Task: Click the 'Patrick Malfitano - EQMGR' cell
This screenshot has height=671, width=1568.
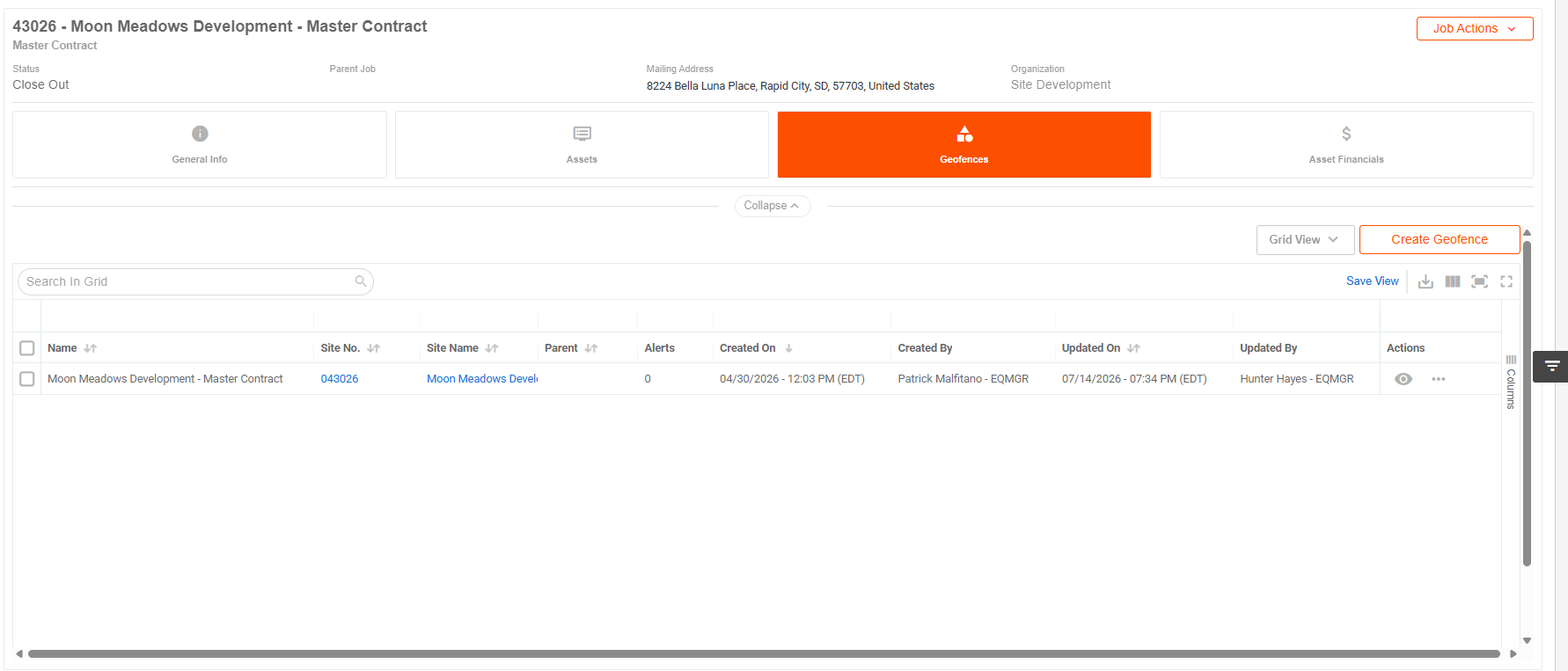Action: pyautogui.click(x=963, y=379)
